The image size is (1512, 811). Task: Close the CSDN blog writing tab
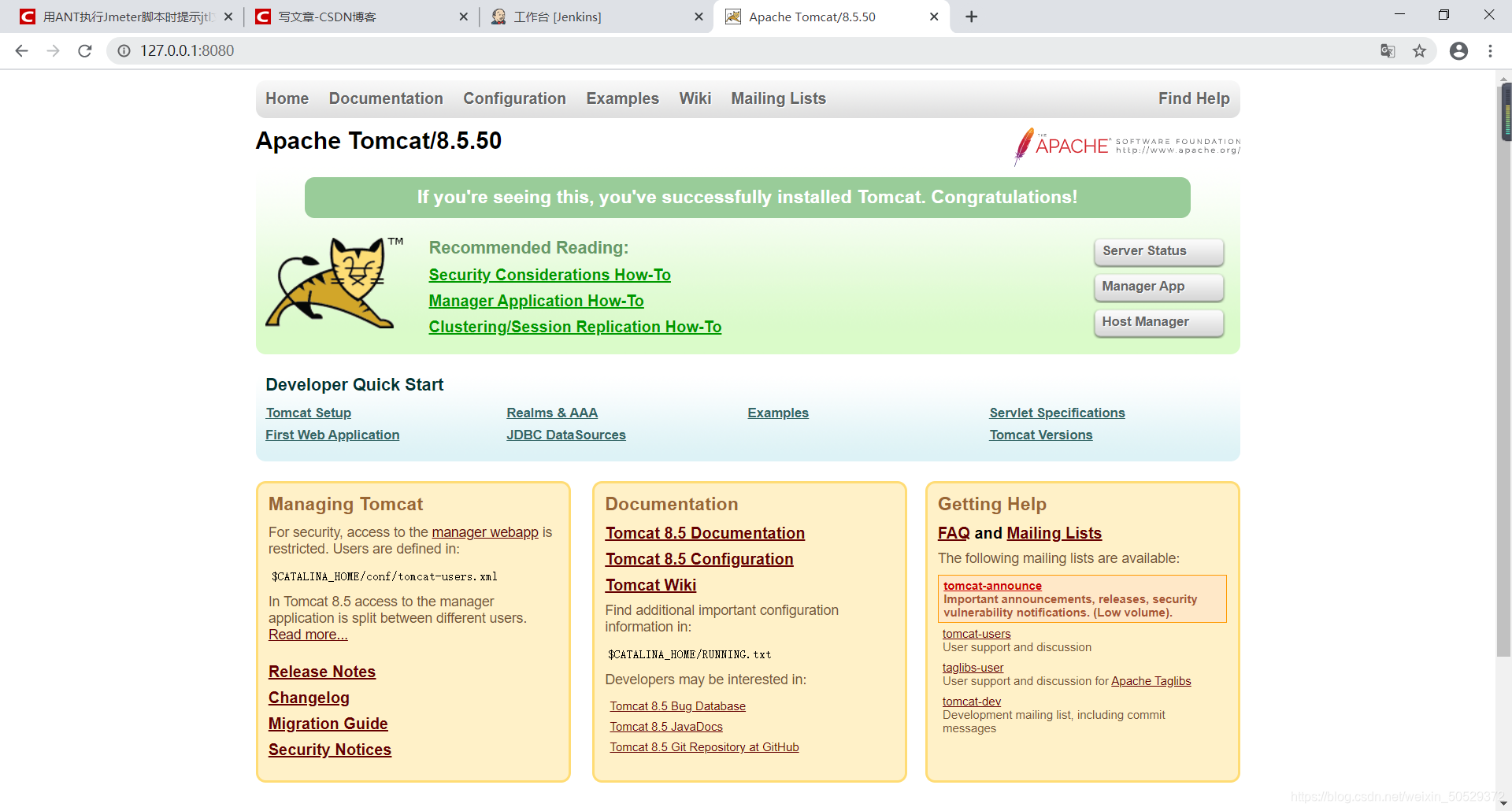[463, 17]
